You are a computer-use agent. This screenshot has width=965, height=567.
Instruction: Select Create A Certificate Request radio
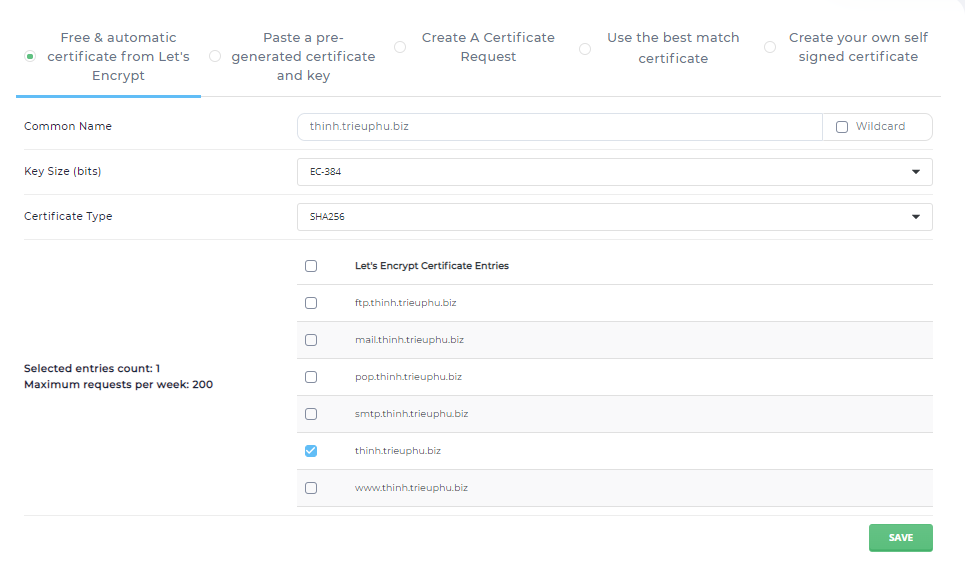pyautogui.click(x=400, y=47)
